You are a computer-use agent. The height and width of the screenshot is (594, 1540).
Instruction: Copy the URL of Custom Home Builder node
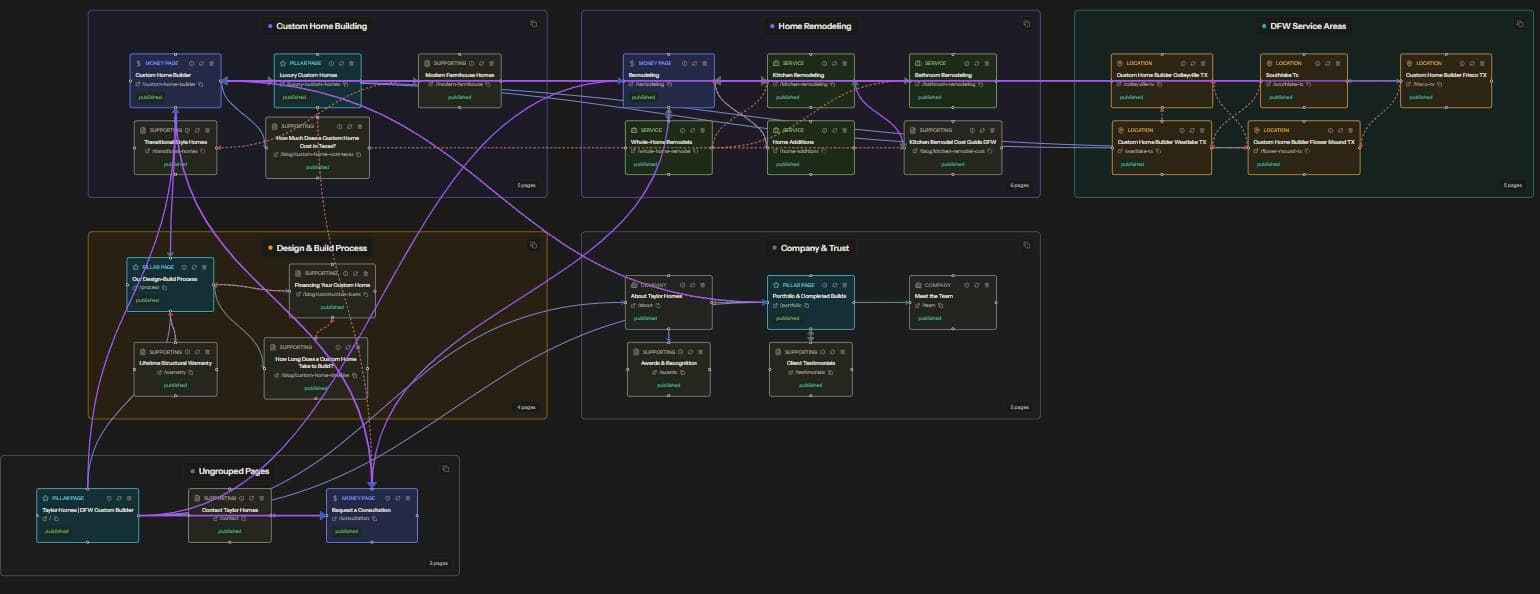click(x=201, y=84)
